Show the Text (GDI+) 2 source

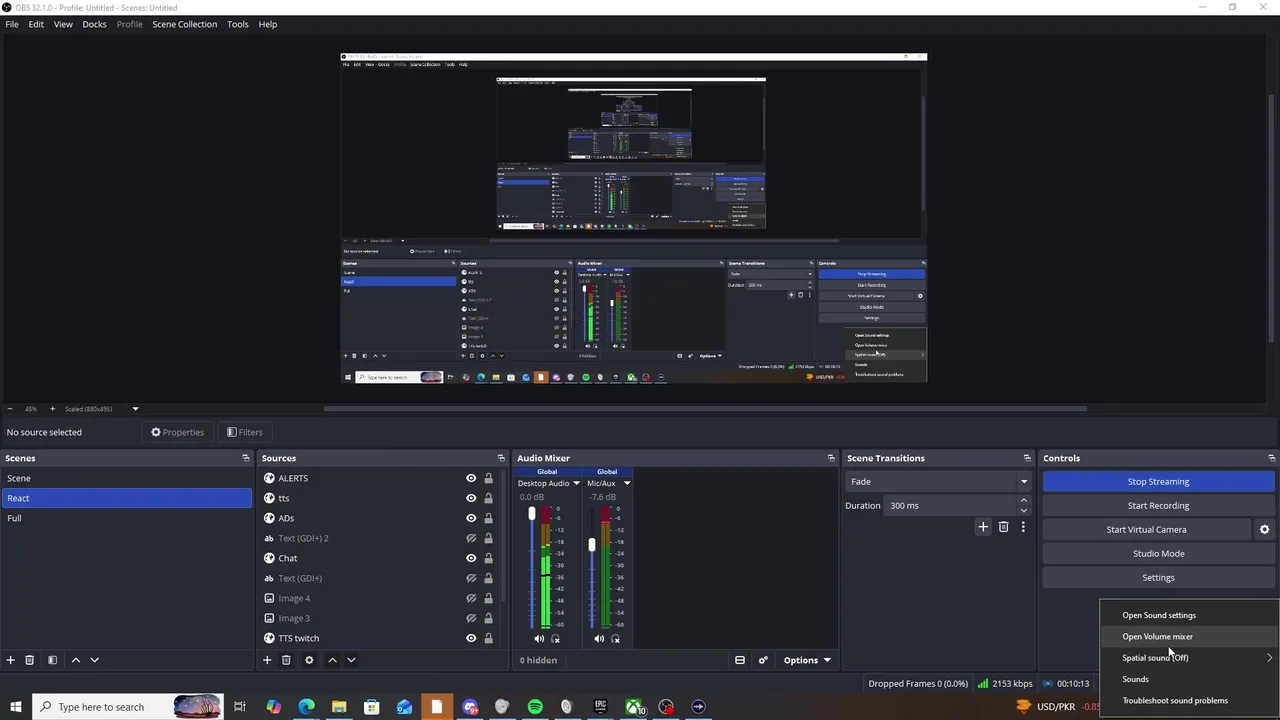(x=471, y=538)
